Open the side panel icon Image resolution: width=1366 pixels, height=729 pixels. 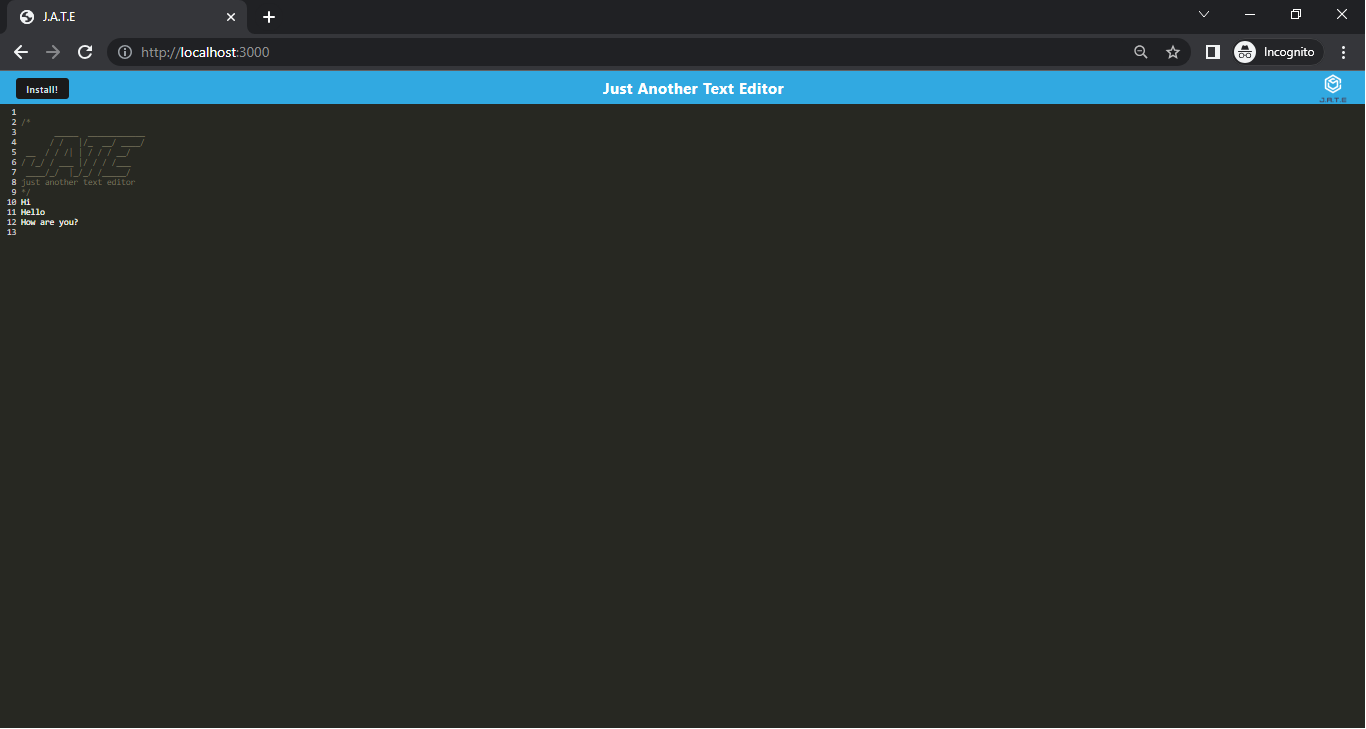(1212, 52)
